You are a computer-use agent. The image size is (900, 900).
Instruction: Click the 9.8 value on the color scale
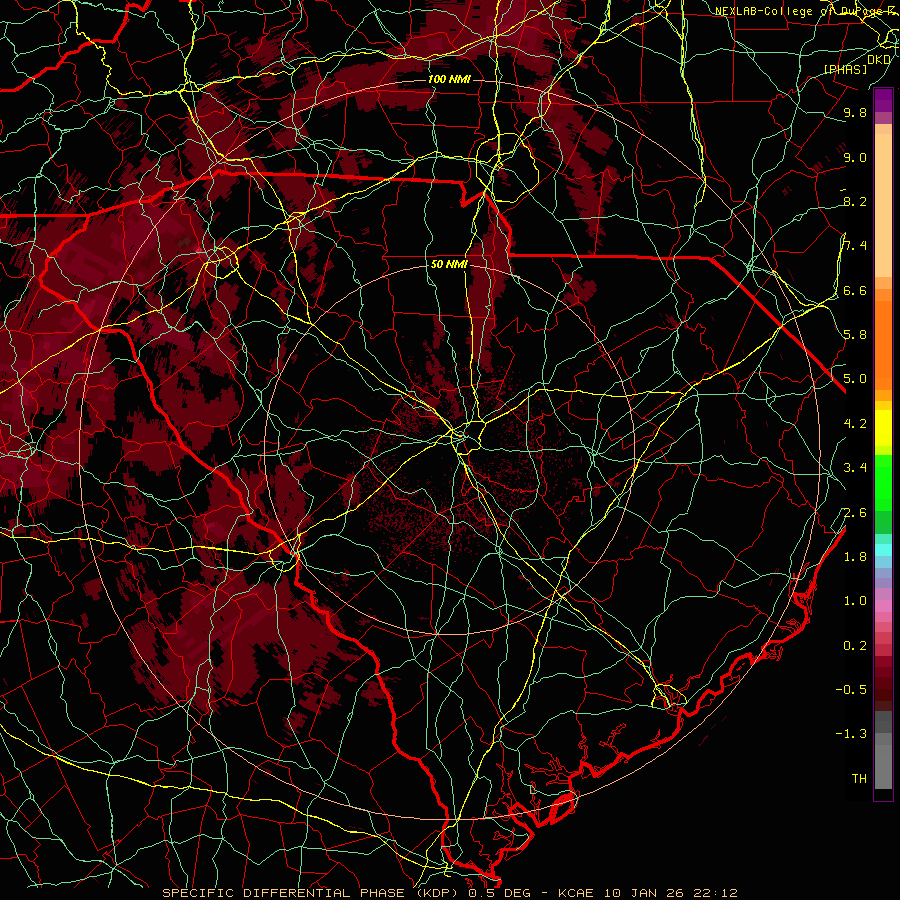(x=855, y=112)
